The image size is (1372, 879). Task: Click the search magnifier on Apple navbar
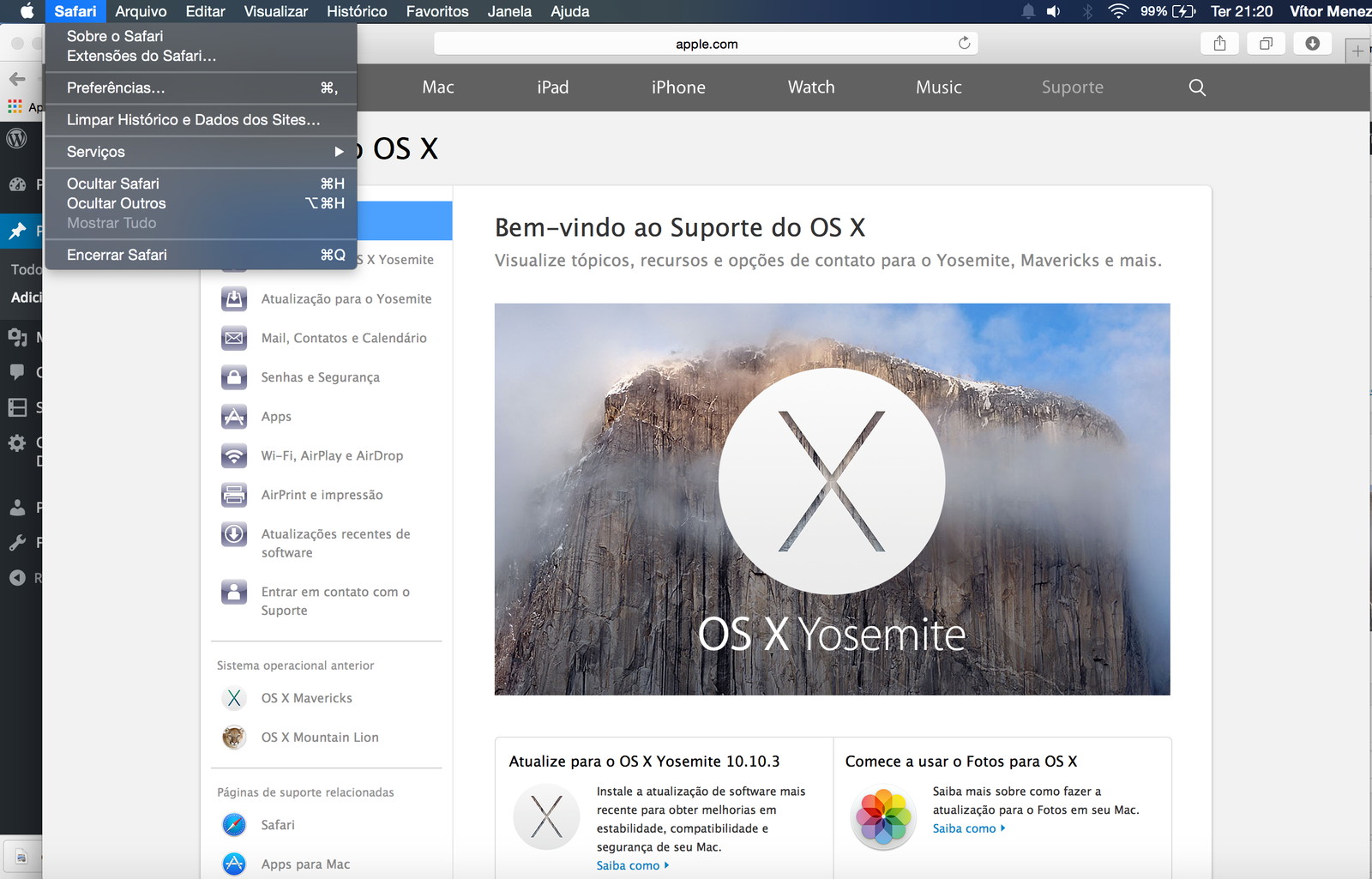point(1197,87)
